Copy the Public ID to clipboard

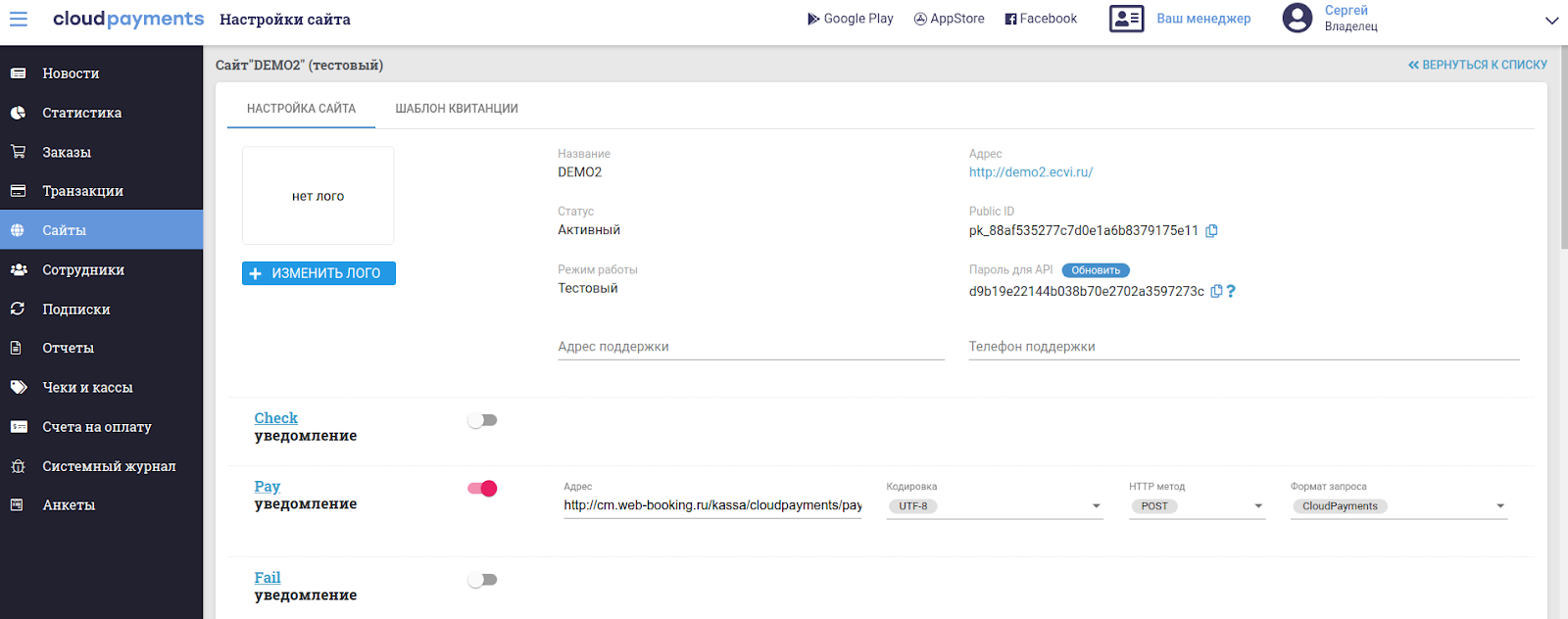tap(1211, 231)
